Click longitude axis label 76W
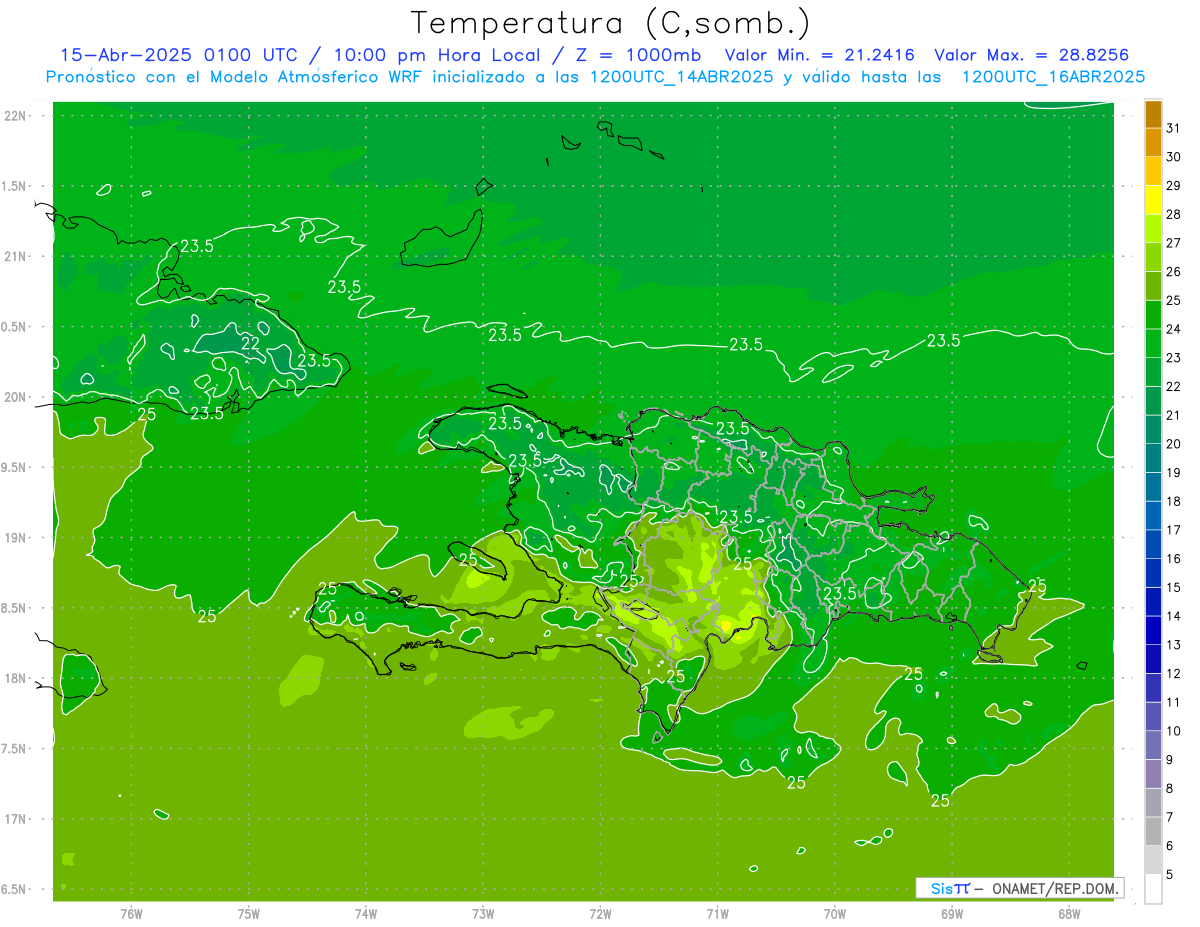1200x927 pixels. [x=131, y=913]
